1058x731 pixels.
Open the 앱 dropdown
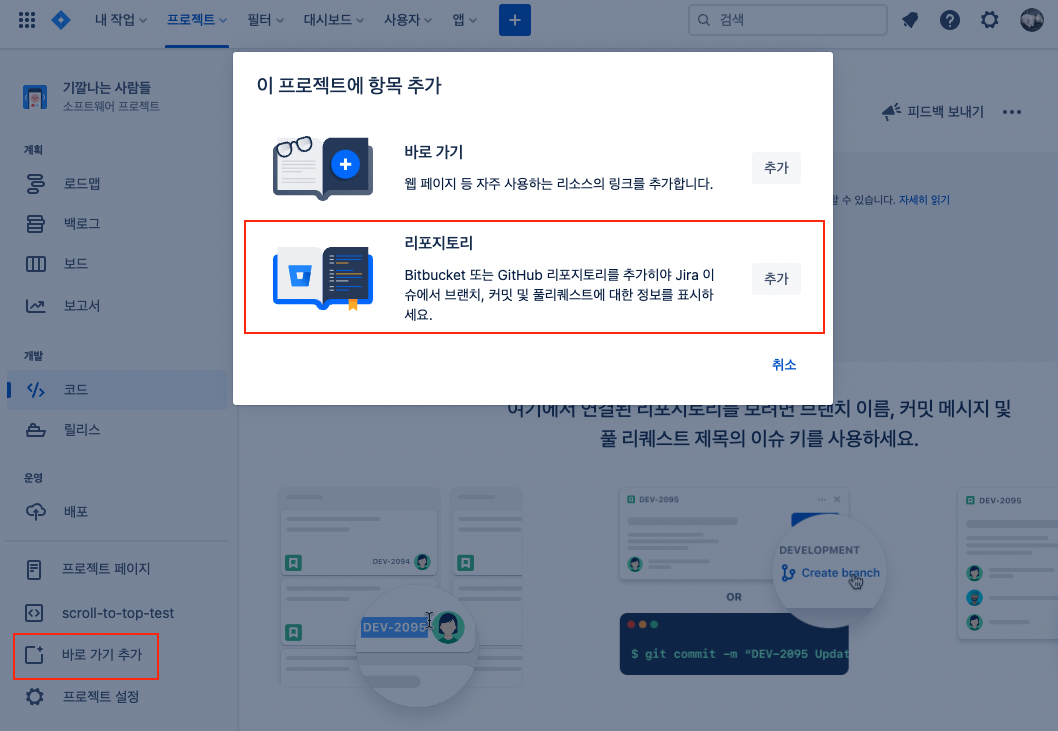464,20
